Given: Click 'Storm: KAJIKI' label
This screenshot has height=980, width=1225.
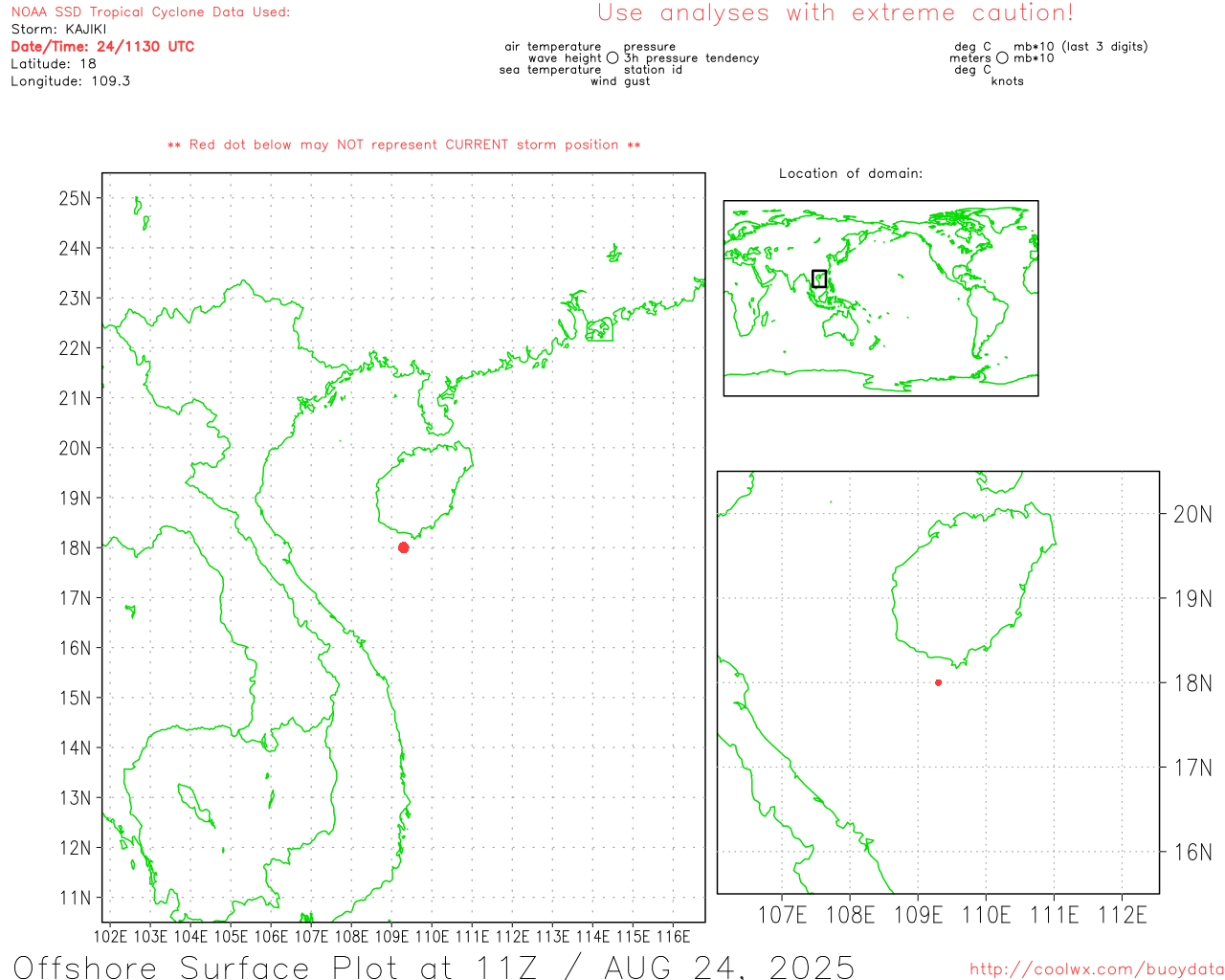Looking at the screenshot, I should click(x=58, y=30).
